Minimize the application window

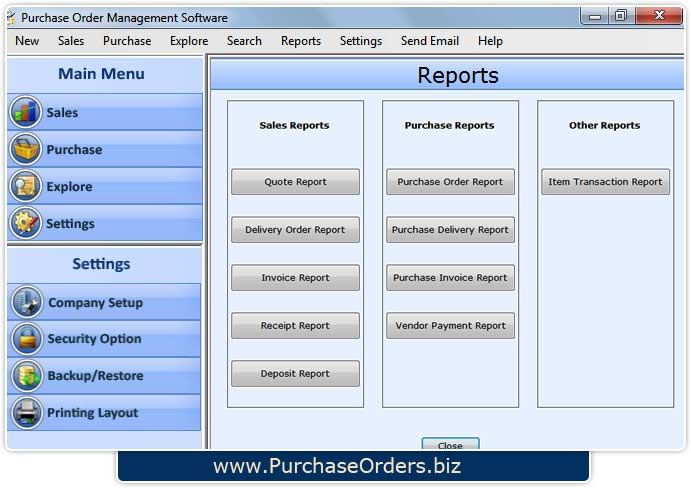click(x=595, y=17)
